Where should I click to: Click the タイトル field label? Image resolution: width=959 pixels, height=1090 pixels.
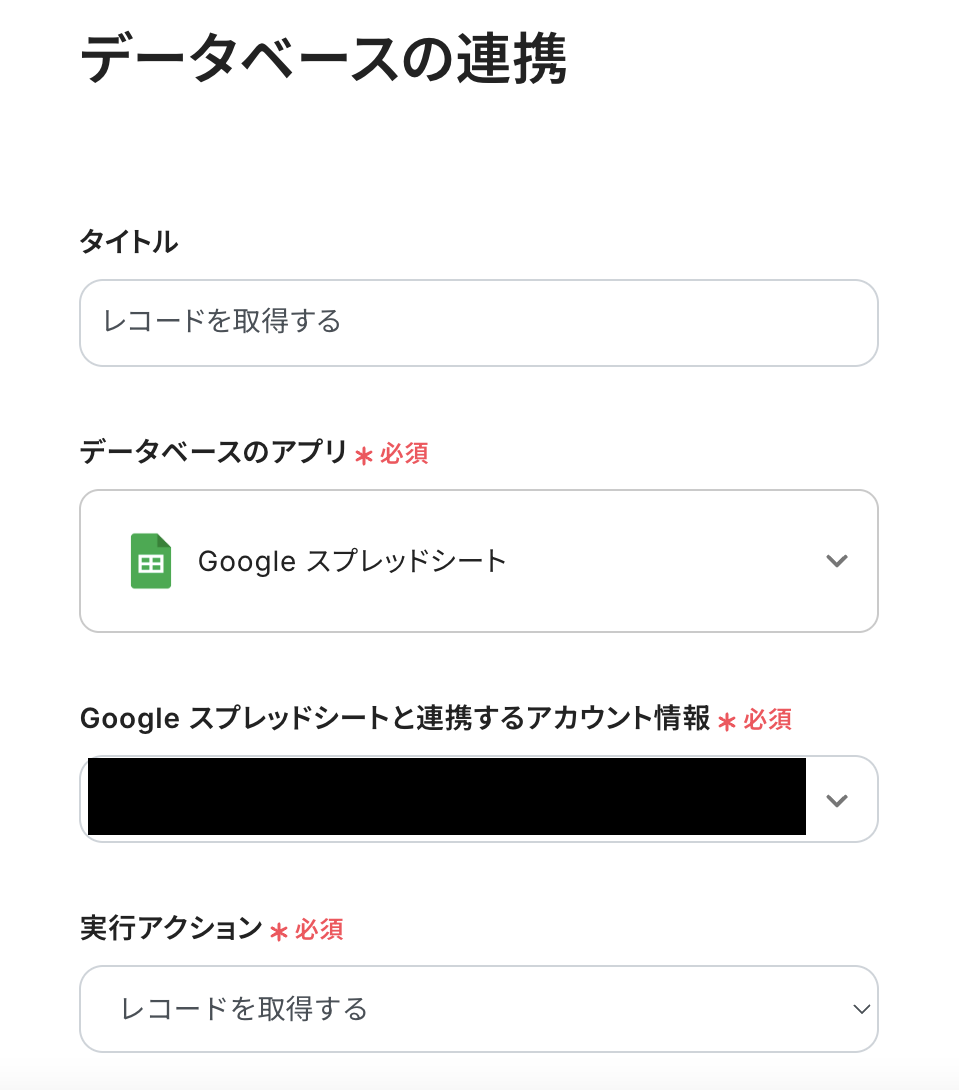coord(128,241)
